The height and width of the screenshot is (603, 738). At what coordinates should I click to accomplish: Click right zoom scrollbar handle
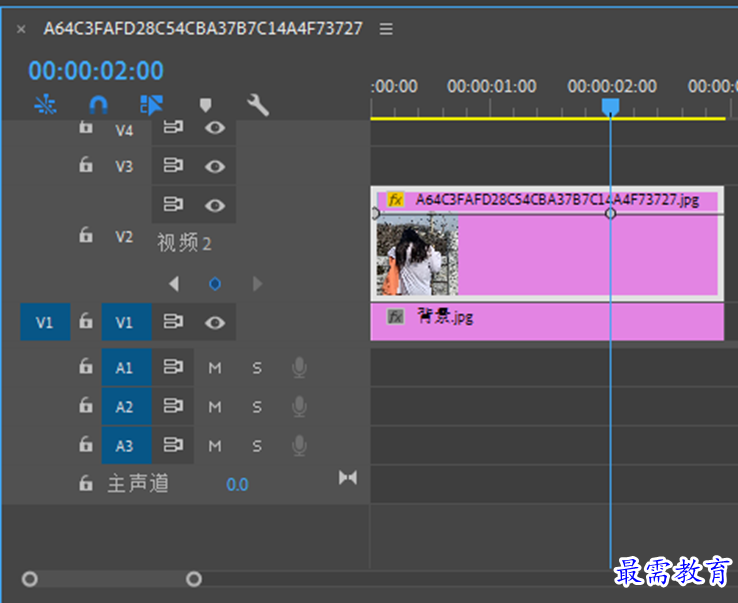pos(194,579)
